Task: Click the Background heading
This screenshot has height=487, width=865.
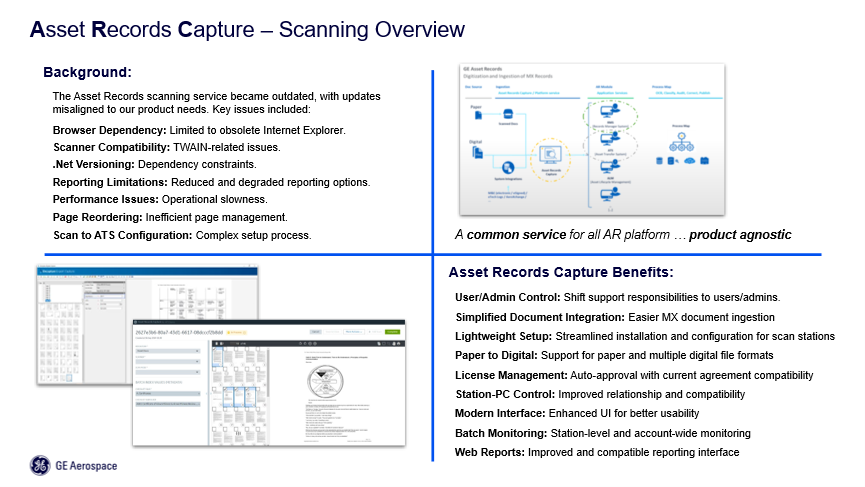Action: point(87,72)
